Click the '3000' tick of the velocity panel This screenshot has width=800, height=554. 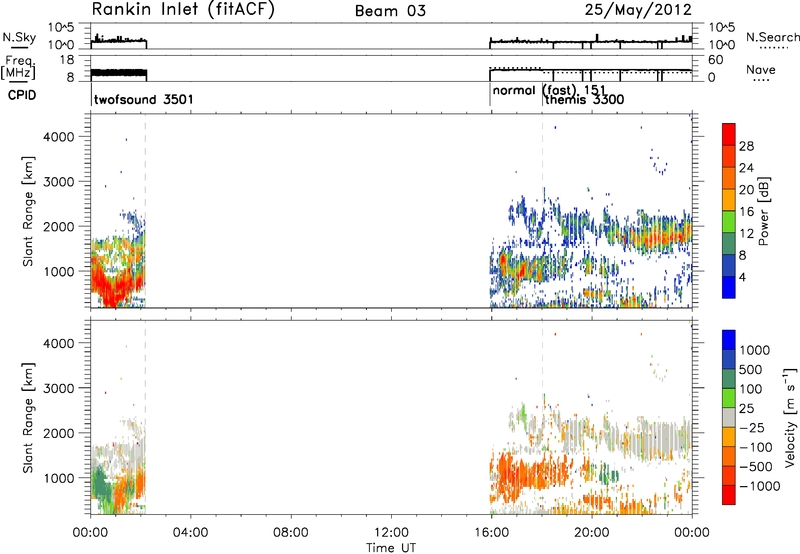pos(58,388)
